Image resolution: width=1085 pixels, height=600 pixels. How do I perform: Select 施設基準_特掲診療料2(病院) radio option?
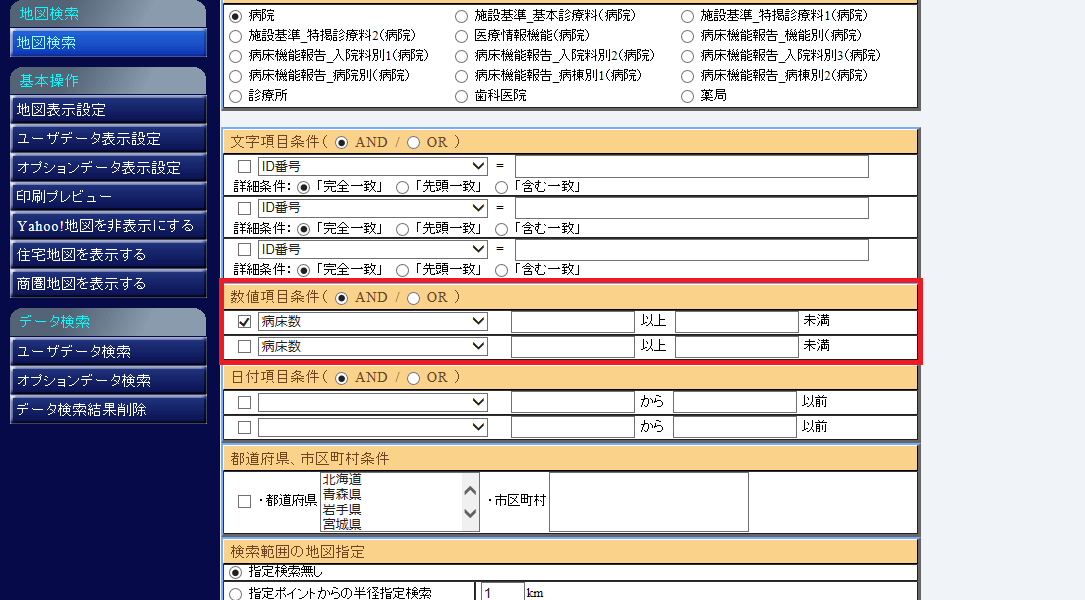(236, 36)
